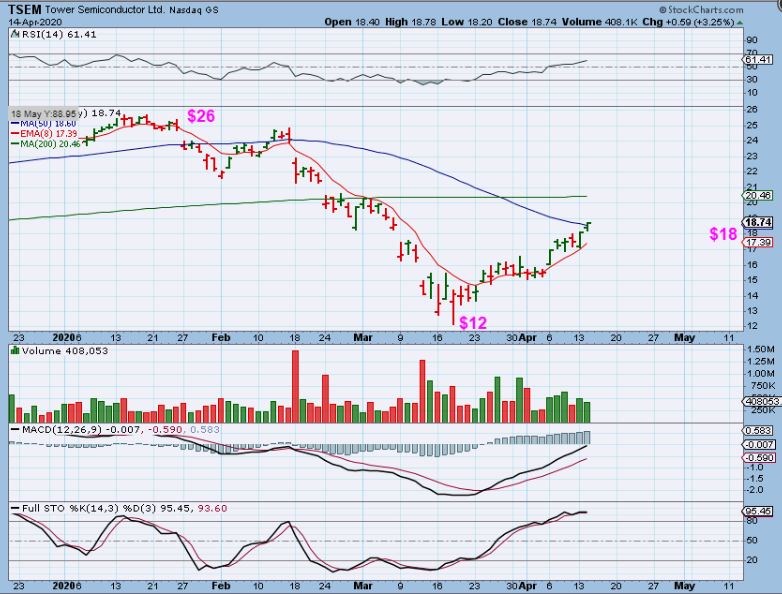Select the Open 18.40 value
The width and height of the screenshot is (782, 594).
coord(352,22)
